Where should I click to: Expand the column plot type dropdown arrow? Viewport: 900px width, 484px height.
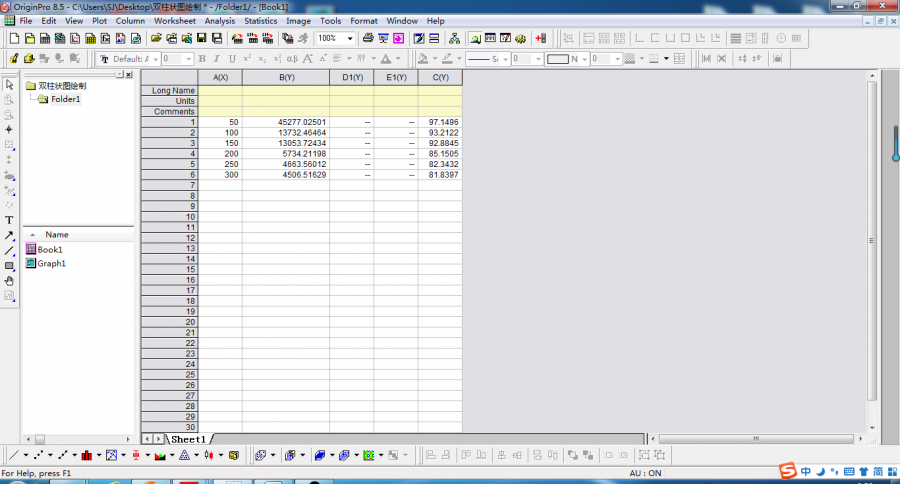[x=99, y=455]
